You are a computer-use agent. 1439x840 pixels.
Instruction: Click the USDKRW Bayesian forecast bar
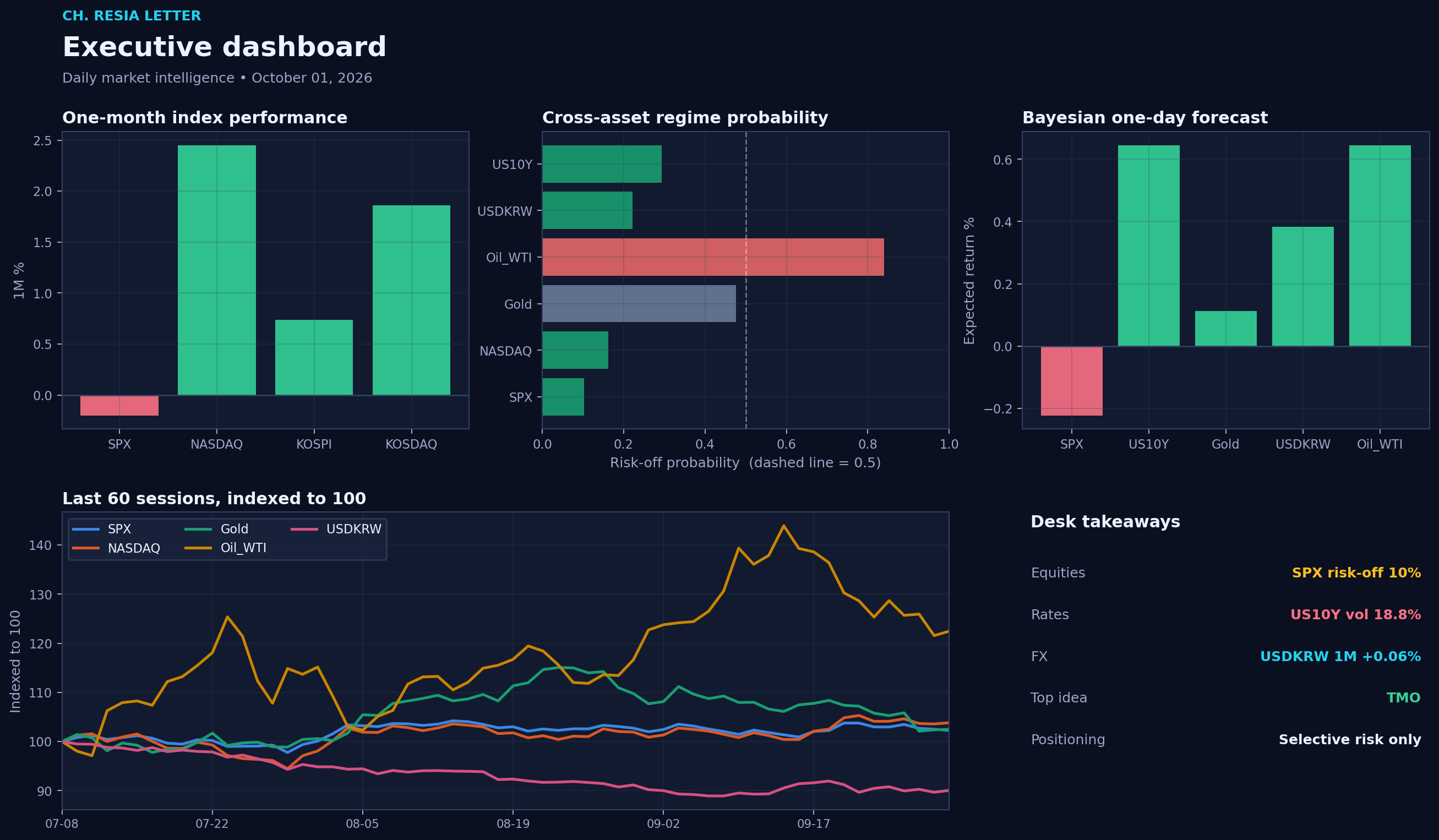point(1303,287)
